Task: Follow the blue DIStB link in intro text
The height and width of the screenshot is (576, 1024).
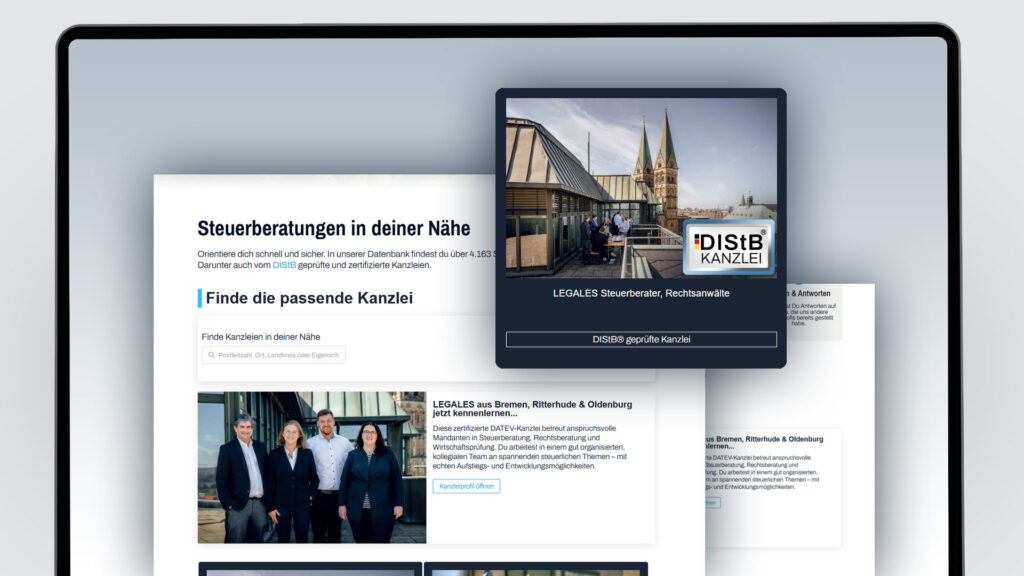Action: (x=284, y=265)
